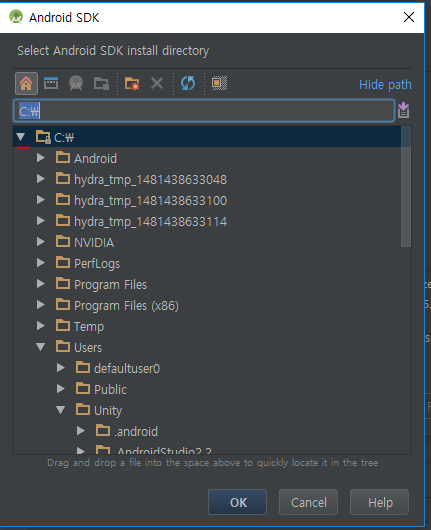Toggle show hidden files and directories
The image size is (431, 530).
(219, 83)
